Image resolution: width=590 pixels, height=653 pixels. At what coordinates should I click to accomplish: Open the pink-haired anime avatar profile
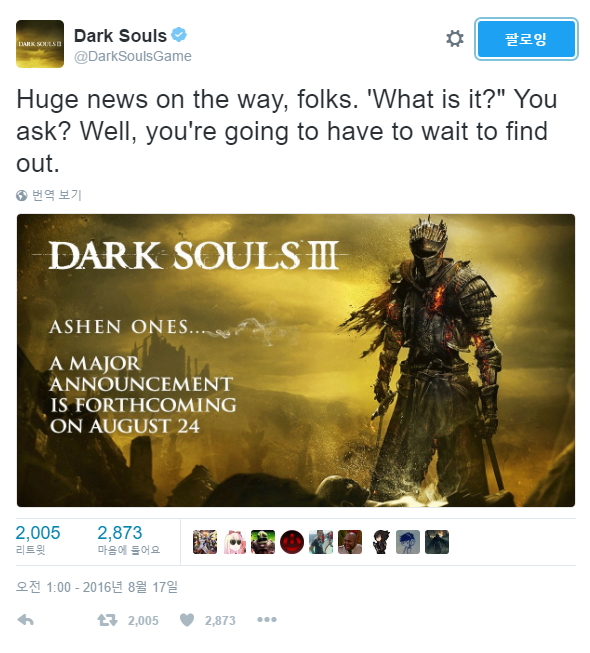(234, 542)
